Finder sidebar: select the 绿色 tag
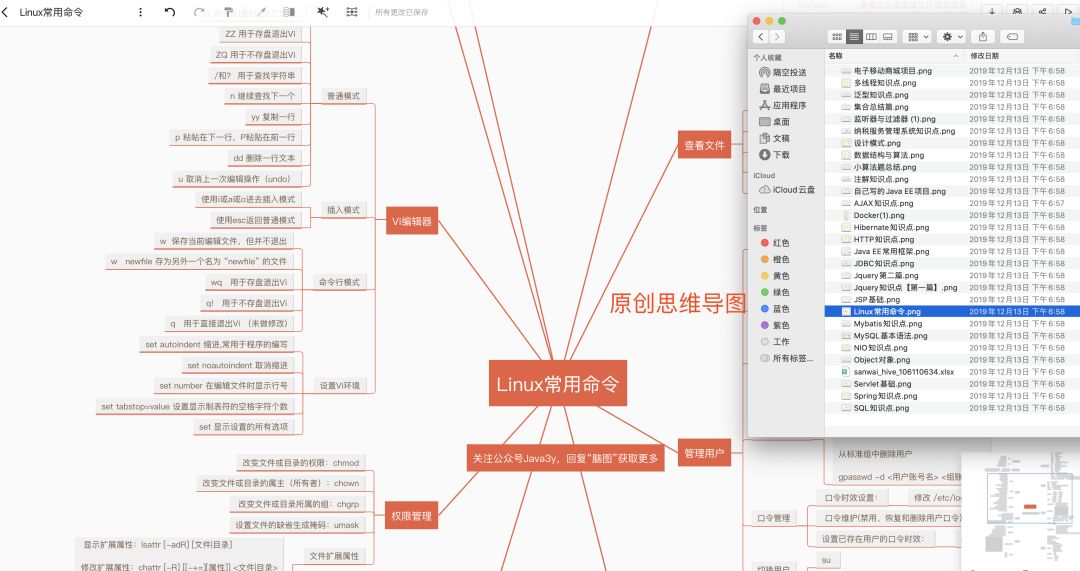The width and height of the screenshot is (1080, 571). [x=775, y=293]
